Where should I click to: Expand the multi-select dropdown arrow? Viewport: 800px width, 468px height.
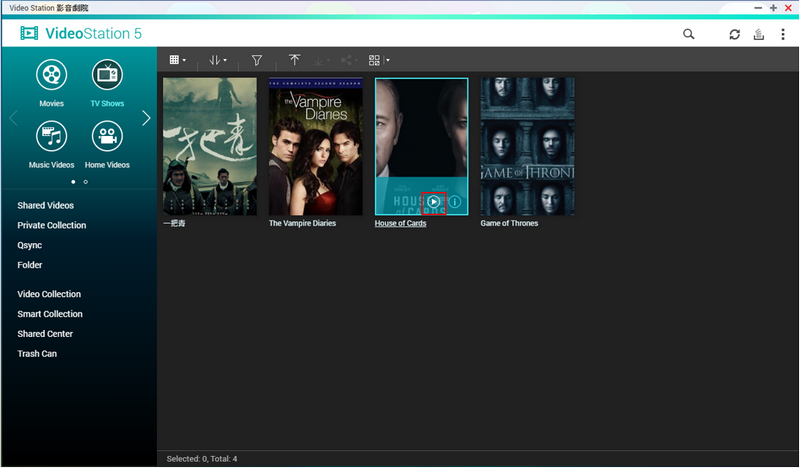tap(388, 60)
